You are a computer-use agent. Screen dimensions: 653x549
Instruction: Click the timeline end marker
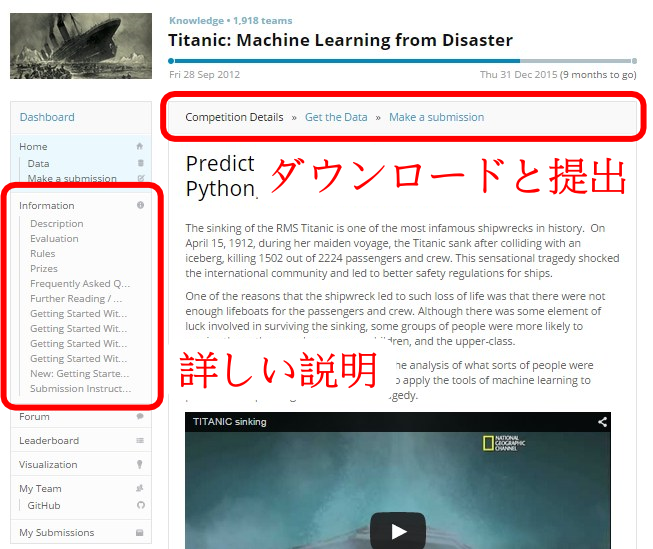pyautogui.click(x=634, y=61)
